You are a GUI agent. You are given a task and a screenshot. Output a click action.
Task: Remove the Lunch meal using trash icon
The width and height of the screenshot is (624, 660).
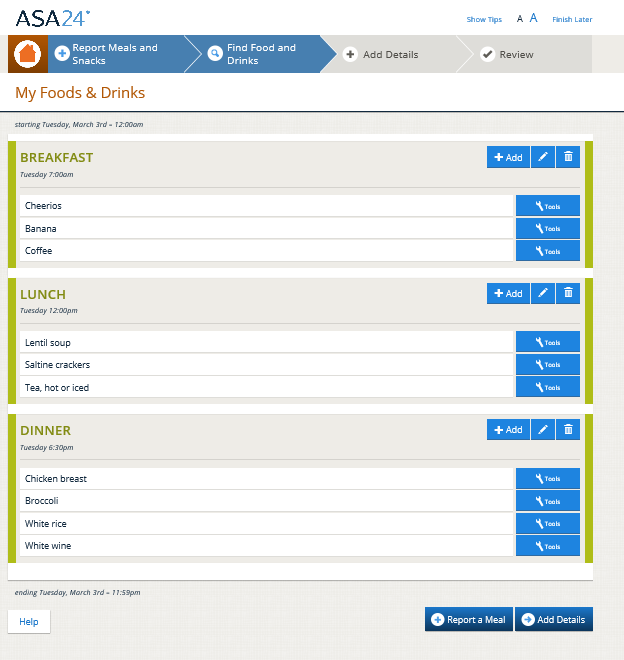[568, 293]
